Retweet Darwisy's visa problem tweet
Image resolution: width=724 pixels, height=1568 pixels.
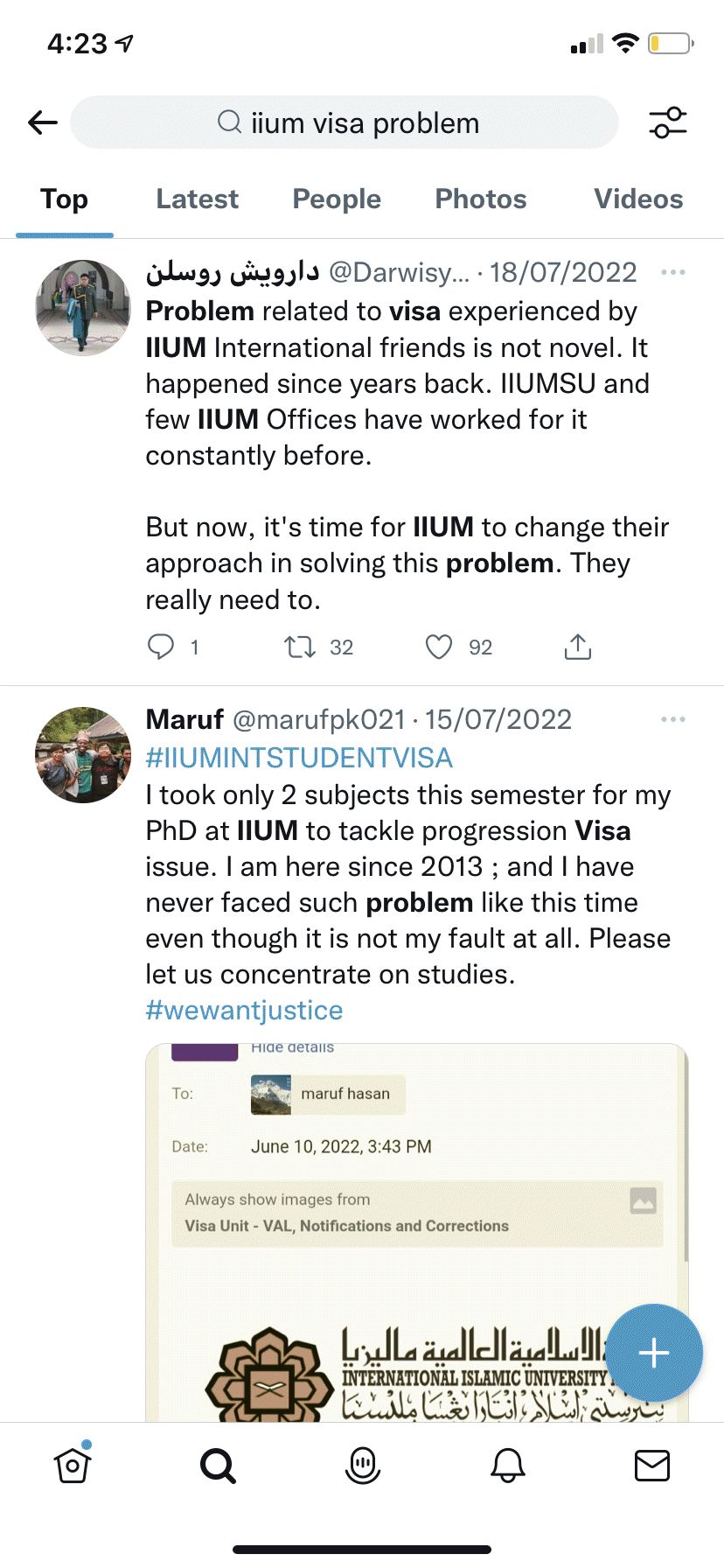pyautogui.click(x=300, y=647)
